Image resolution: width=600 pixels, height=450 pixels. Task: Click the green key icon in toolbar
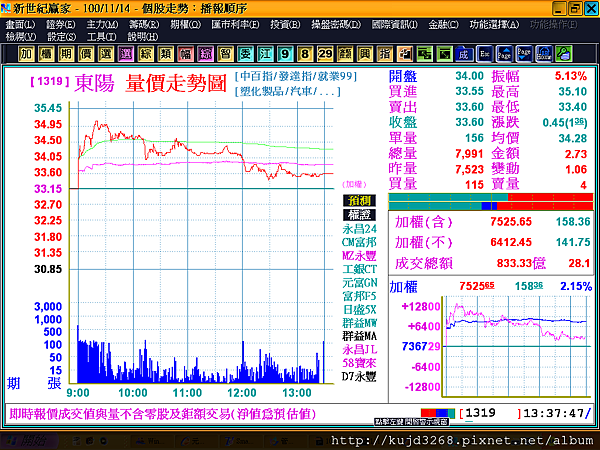(x=563, y=54)
